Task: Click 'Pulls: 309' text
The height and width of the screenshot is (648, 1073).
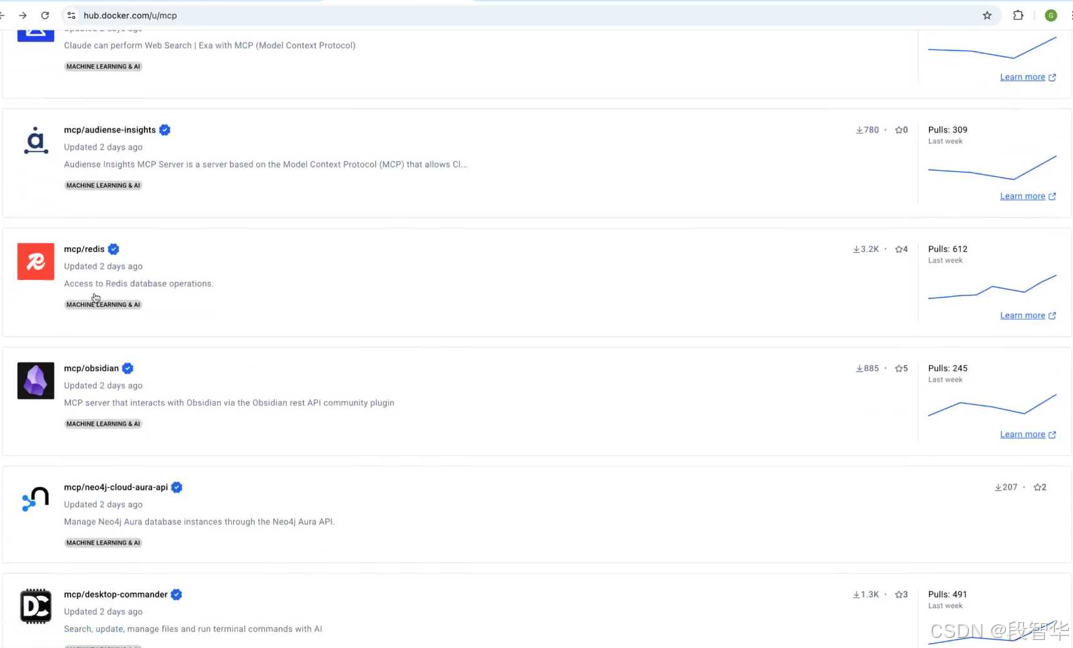Action: pos(948,130)
